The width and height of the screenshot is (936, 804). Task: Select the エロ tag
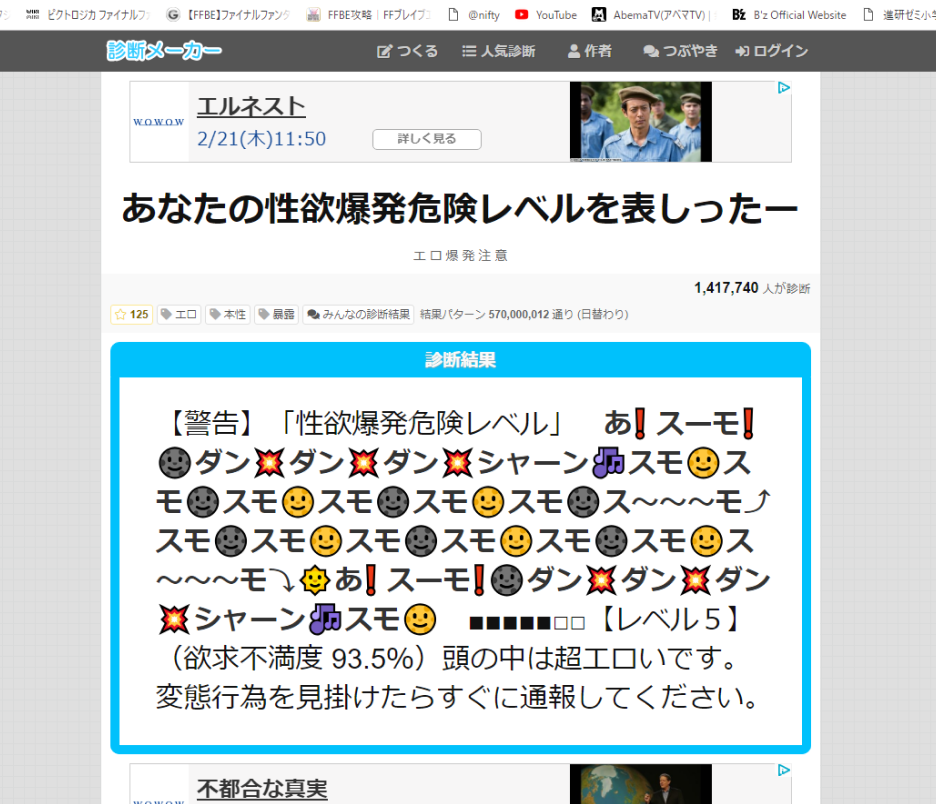(179, 314)
